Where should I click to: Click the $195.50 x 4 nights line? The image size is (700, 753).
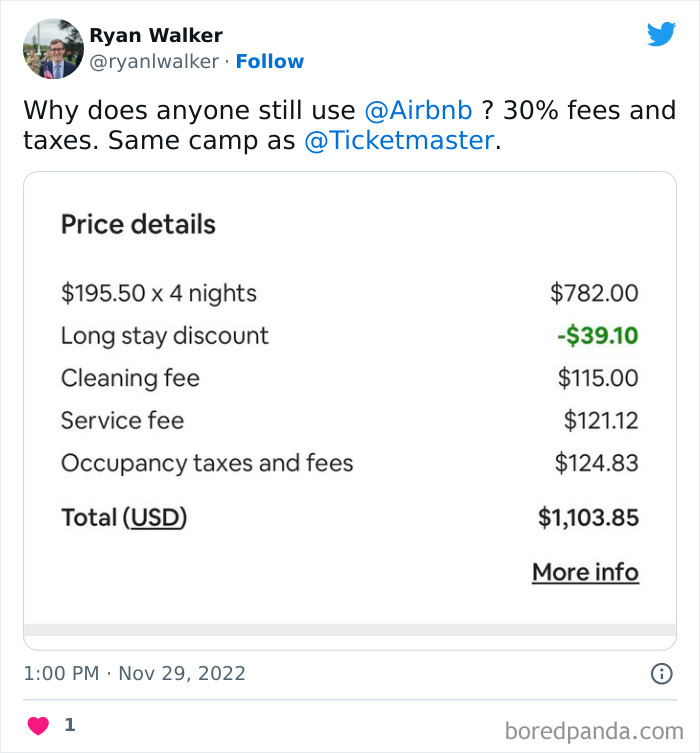tap(159, 293)
